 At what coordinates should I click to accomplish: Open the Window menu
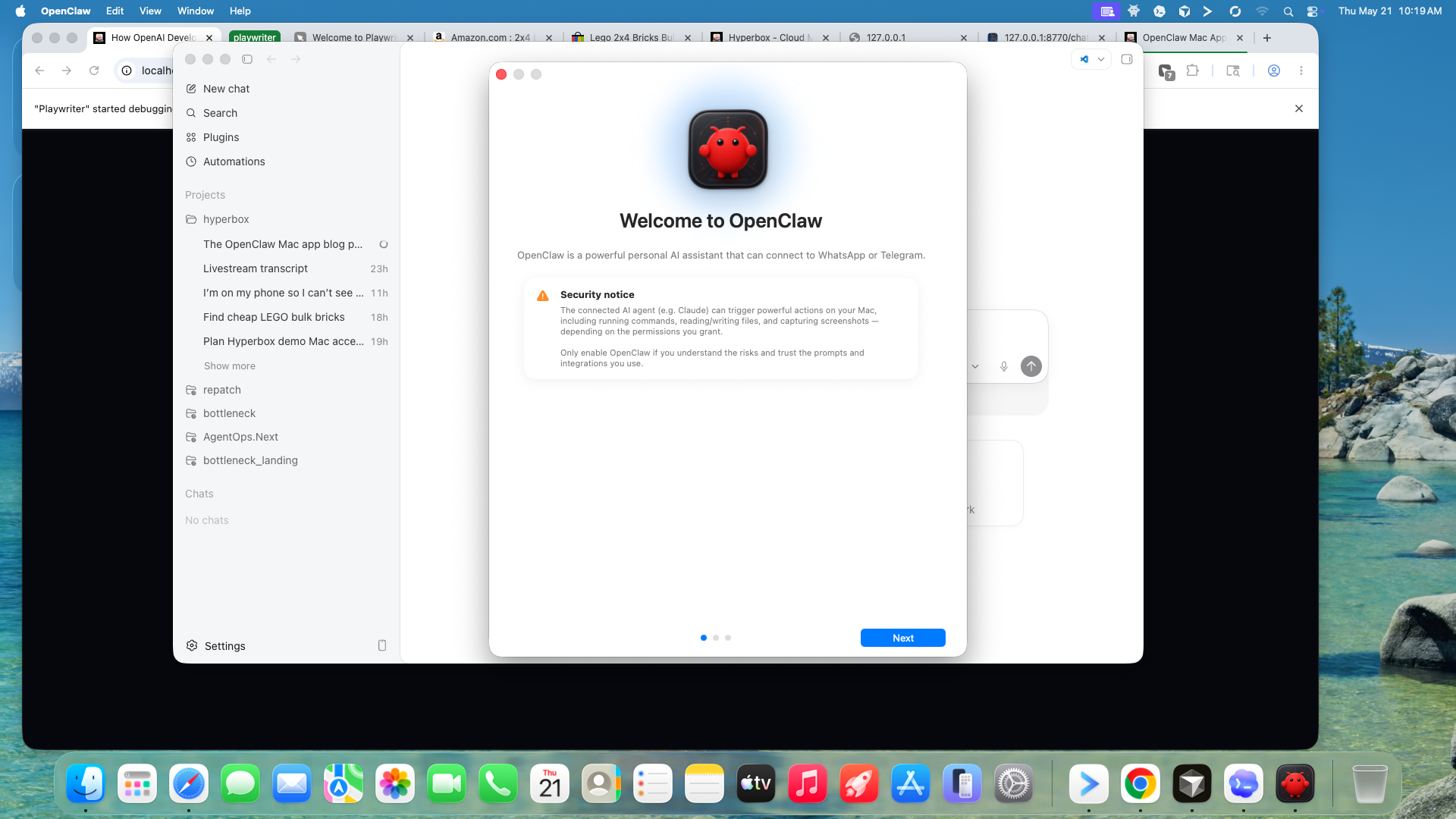point(196,11)
